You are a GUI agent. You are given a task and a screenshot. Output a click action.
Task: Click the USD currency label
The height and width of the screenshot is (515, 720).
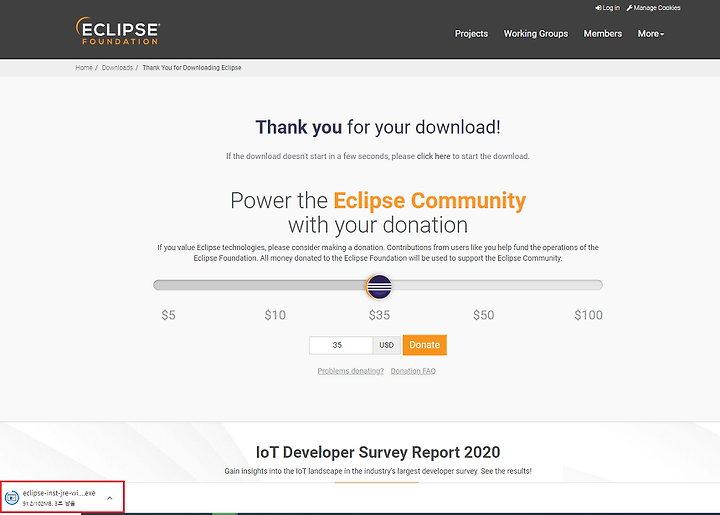(387, 345)
